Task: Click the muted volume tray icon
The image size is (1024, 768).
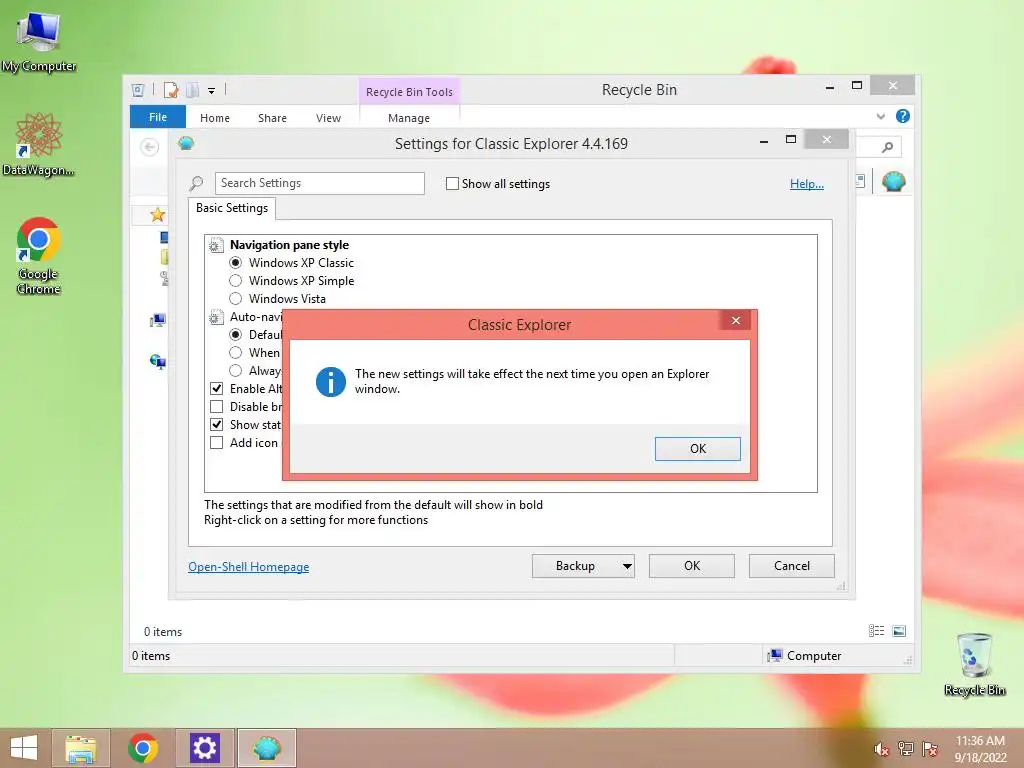Action: pyautogui.click(x=881, y=749)
